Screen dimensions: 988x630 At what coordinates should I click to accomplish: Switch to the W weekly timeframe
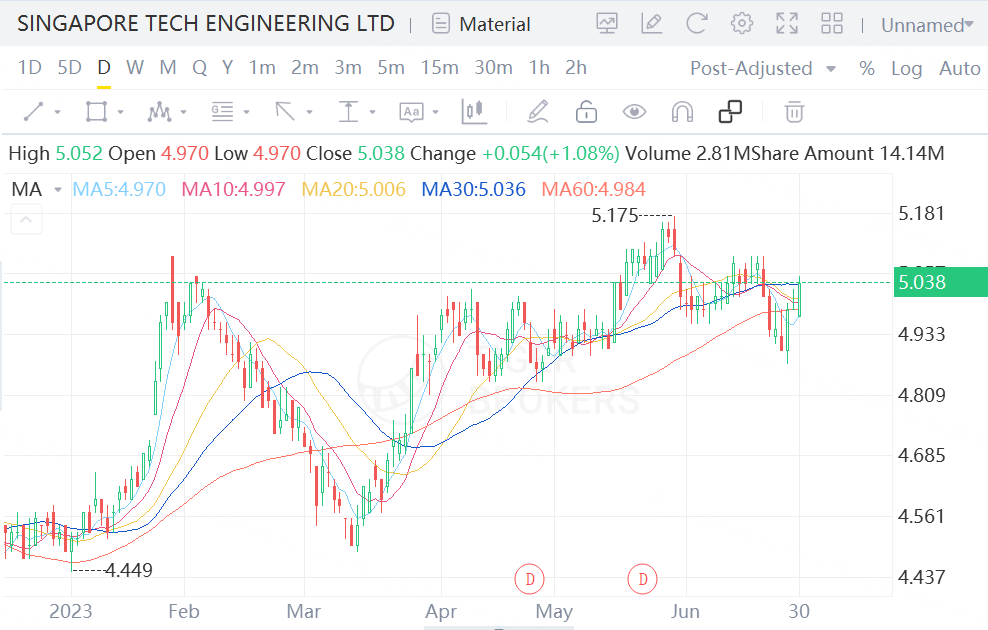[x=135, y=68]
